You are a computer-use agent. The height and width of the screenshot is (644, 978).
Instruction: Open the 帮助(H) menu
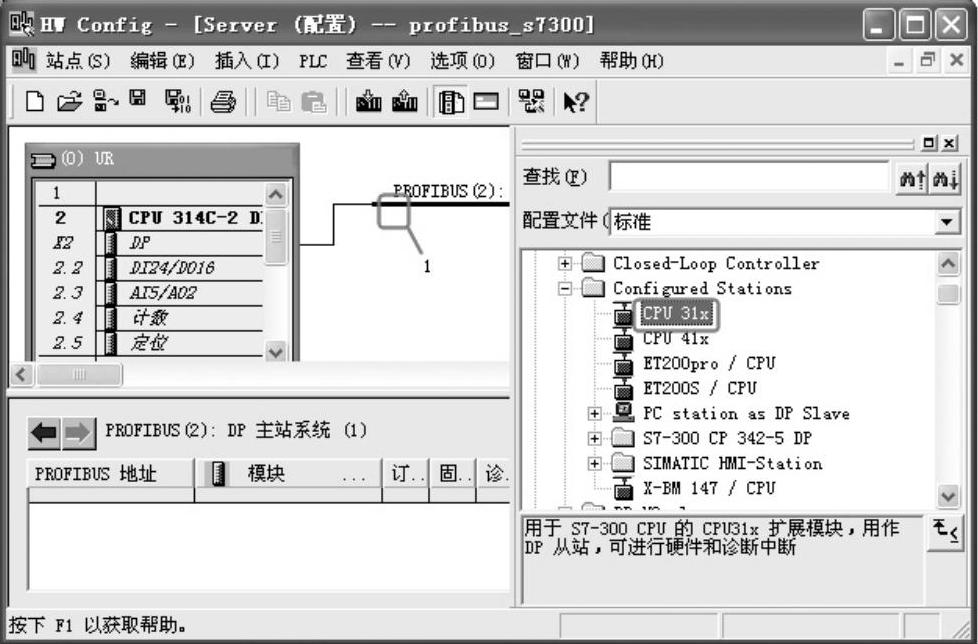631,60
